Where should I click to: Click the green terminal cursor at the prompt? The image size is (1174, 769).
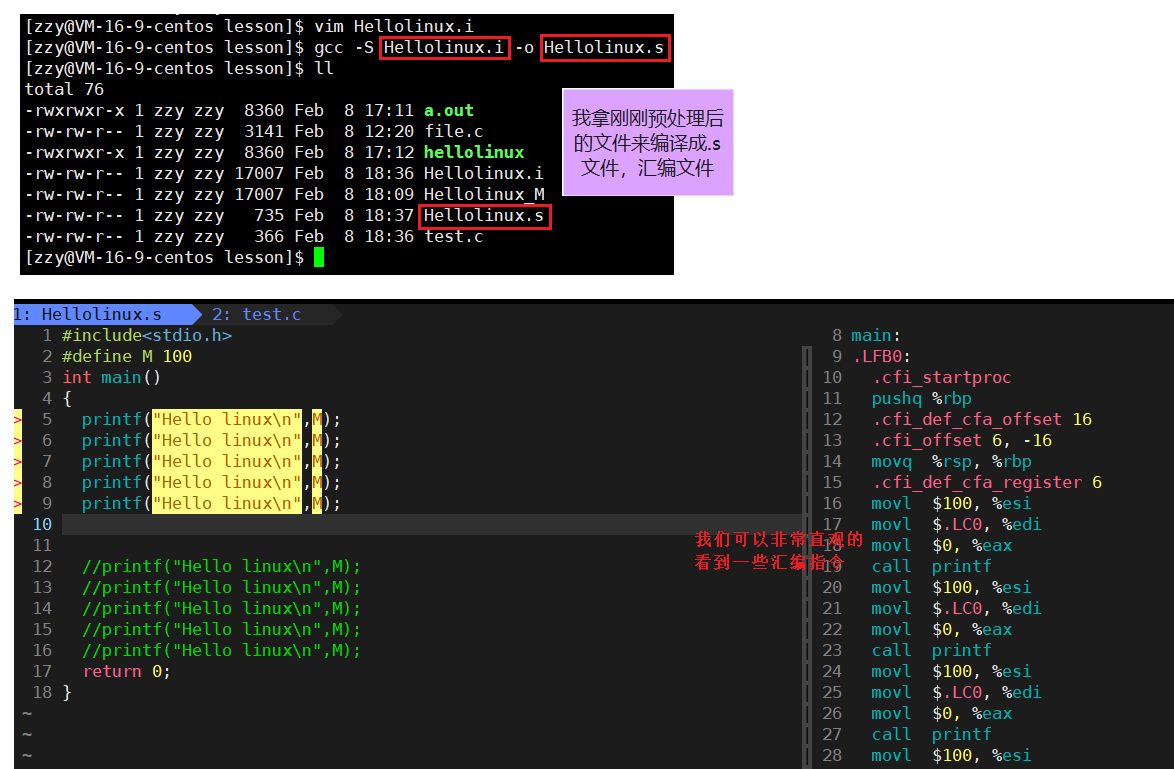tap(319, 258)
